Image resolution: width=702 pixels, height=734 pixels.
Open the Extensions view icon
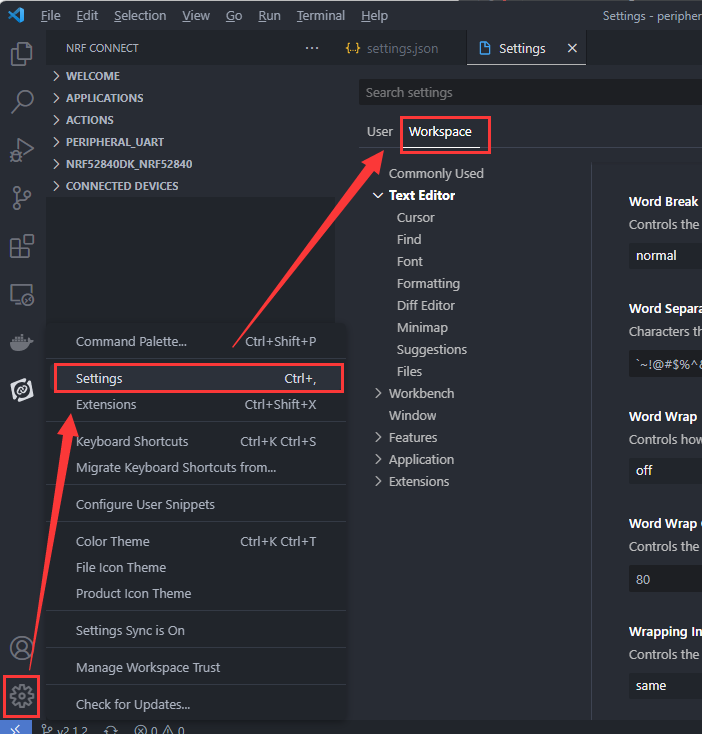click(x=21, y=246)
